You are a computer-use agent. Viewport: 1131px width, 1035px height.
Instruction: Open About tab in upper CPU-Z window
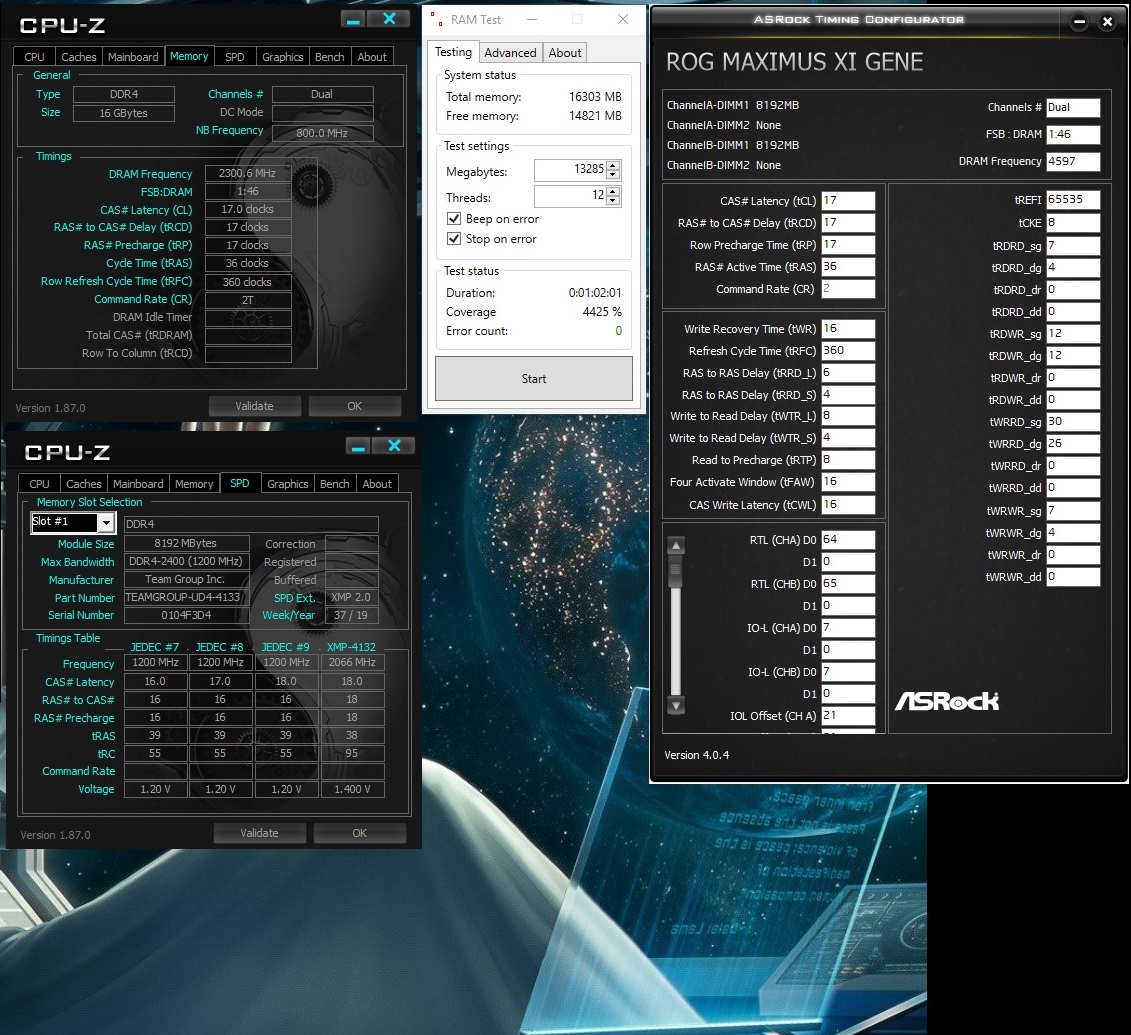372,57
